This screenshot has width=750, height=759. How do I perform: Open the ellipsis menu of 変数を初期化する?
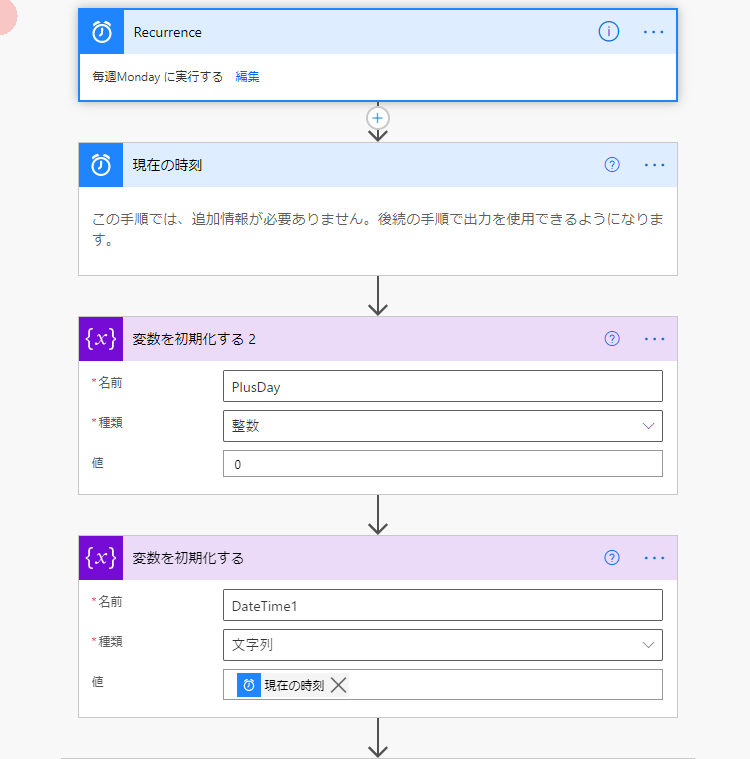pos(654,558)
